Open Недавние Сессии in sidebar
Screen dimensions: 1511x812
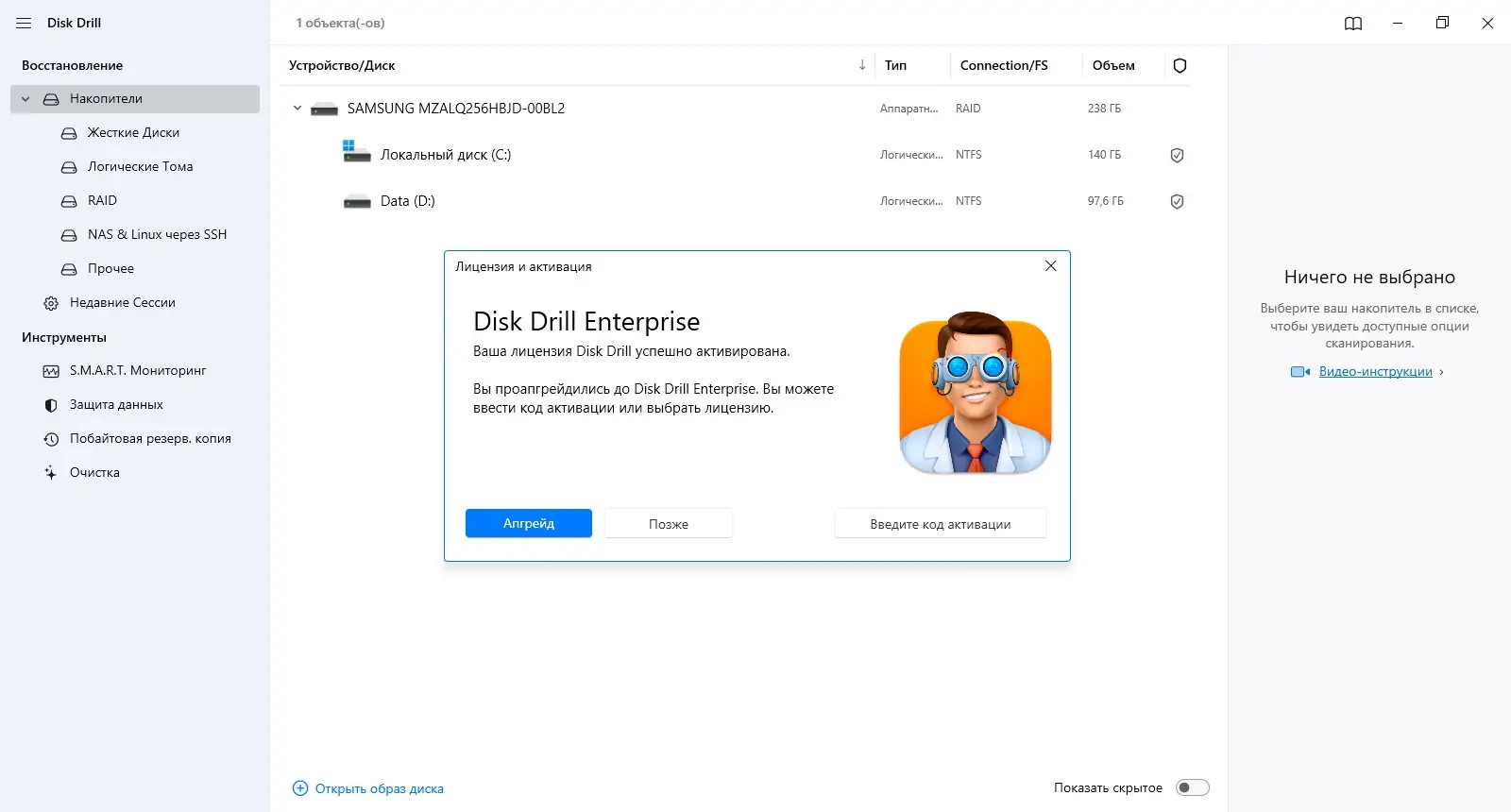[122, 303]
